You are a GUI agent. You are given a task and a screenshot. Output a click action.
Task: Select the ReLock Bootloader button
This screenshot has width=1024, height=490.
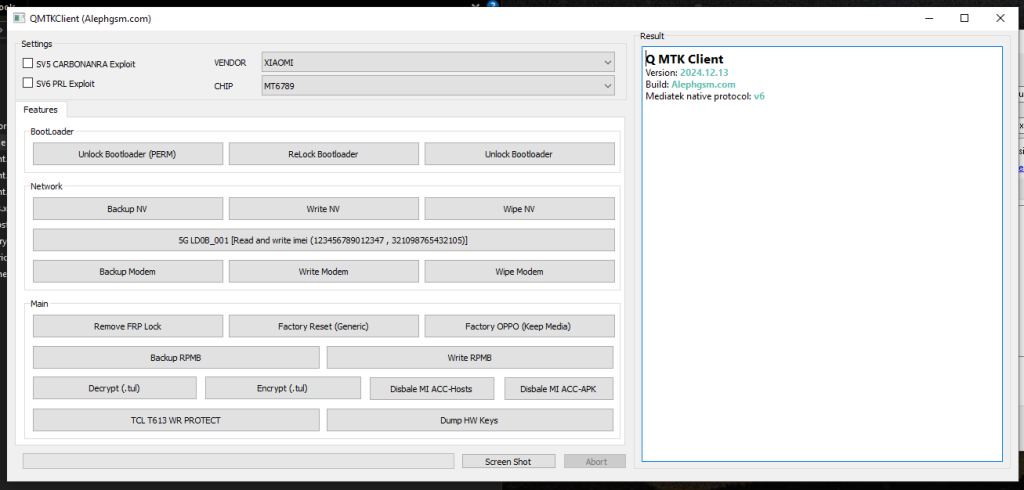(x=323, y=154)
